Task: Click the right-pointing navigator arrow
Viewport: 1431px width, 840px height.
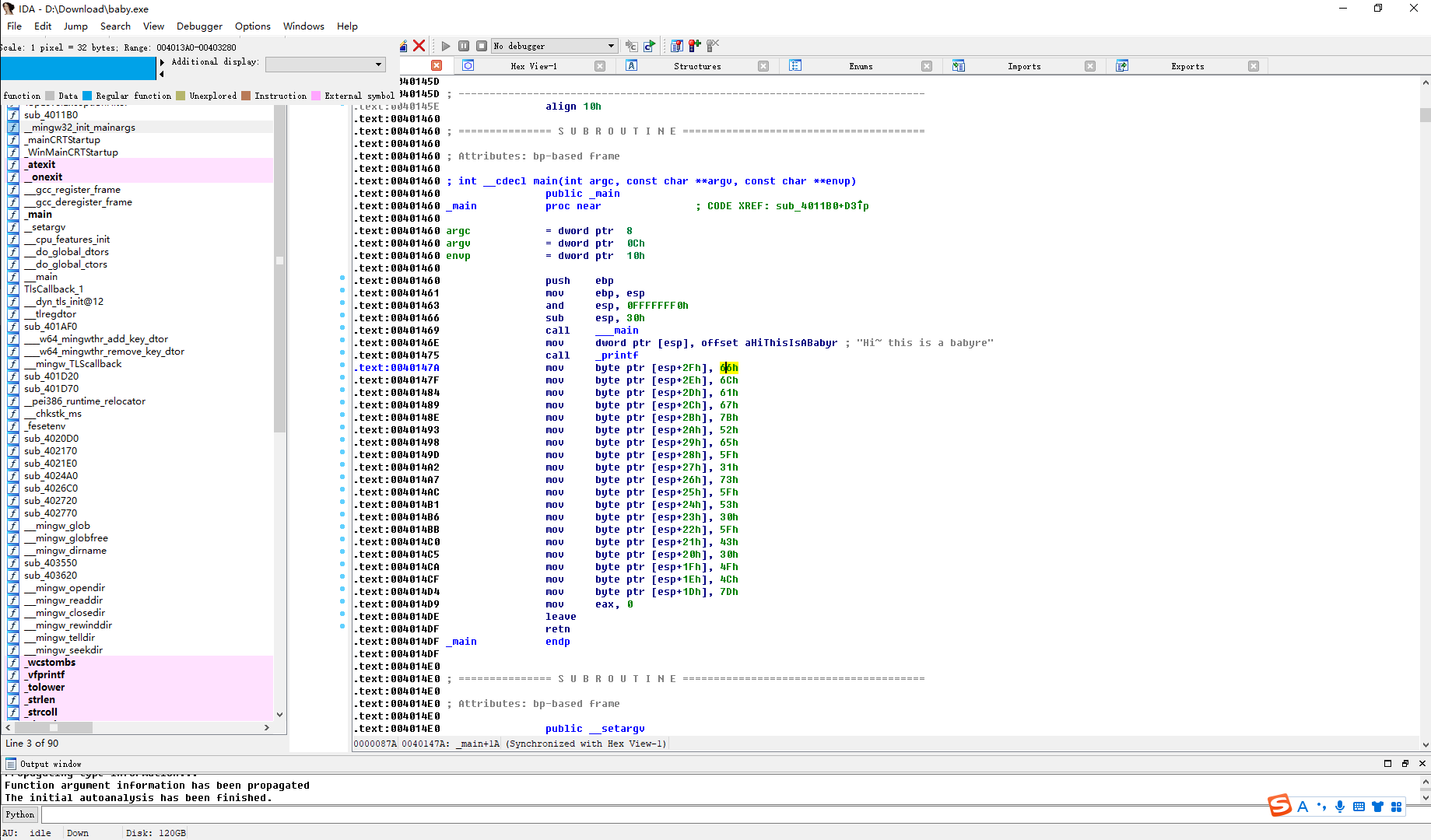Action: point(162,62)
